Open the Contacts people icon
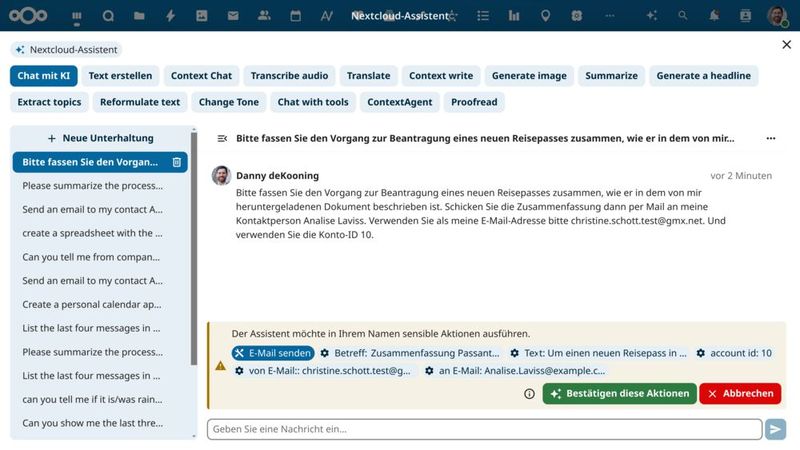Viewport: 800px width, 450px height. pyautogui.click(x=264, y=16)
